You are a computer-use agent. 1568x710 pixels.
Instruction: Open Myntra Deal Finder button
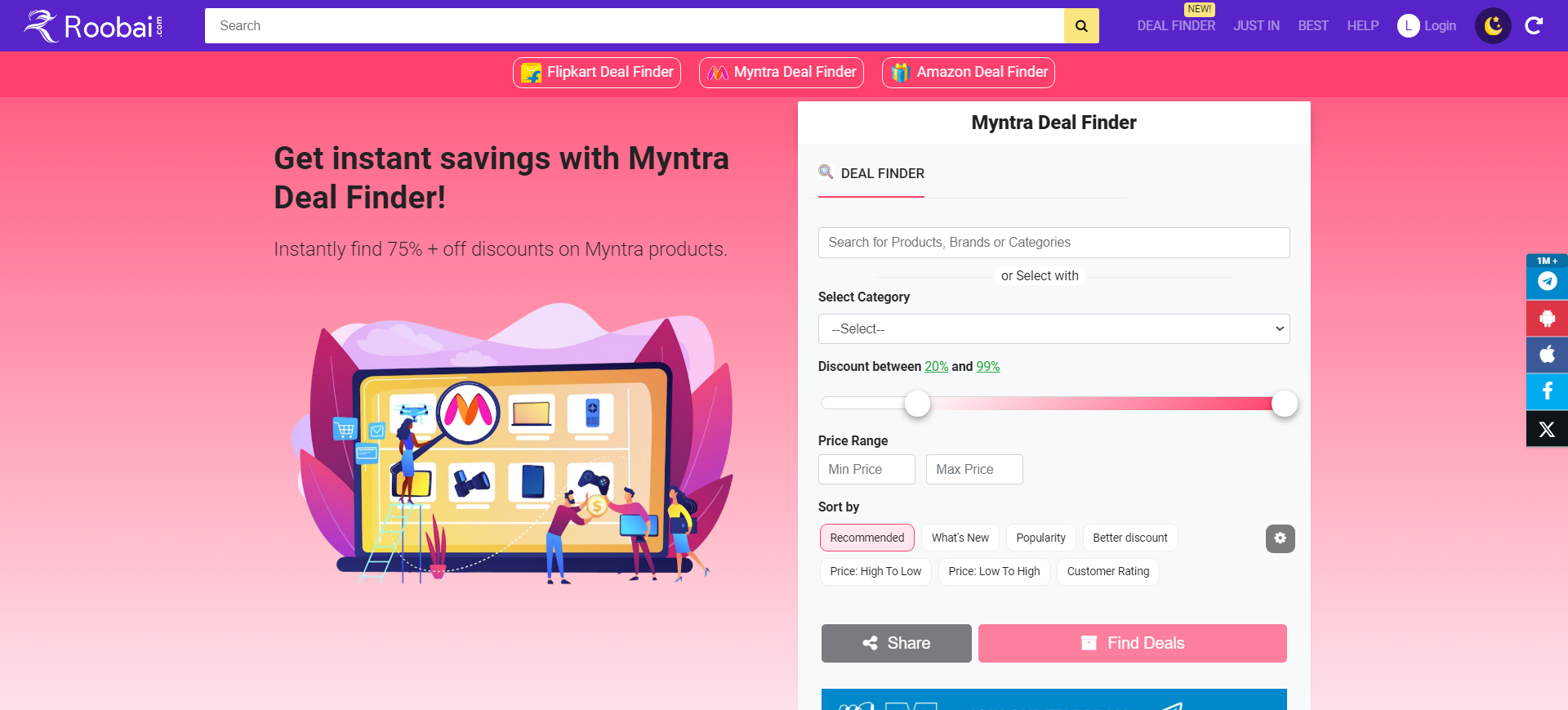pyautogui.click(x=782, y=73)
